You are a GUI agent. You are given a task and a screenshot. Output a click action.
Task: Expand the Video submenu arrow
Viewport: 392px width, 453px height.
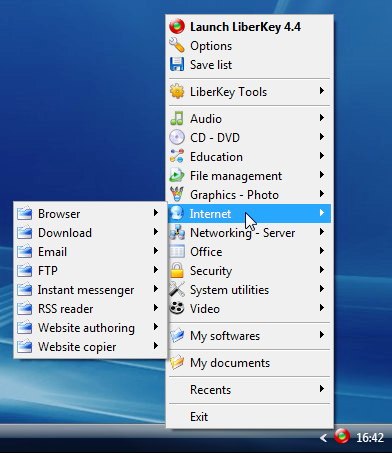(x=321, y=308)
